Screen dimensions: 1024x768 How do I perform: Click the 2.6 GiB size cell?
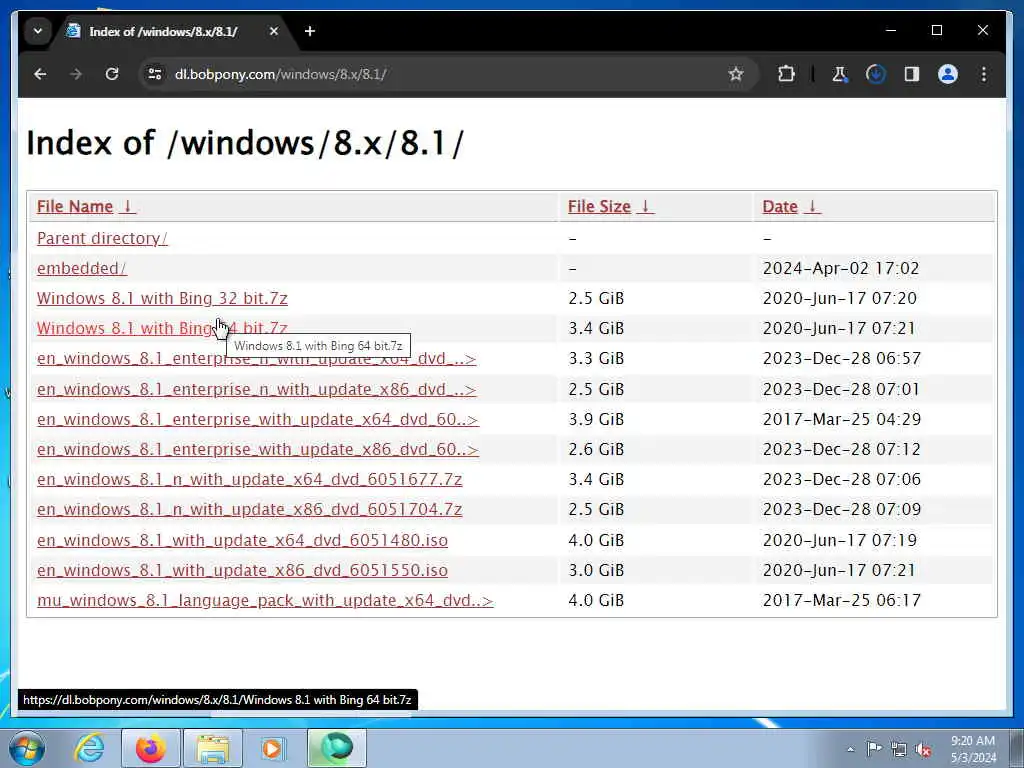pyautogui.click(x=596, y=449)
